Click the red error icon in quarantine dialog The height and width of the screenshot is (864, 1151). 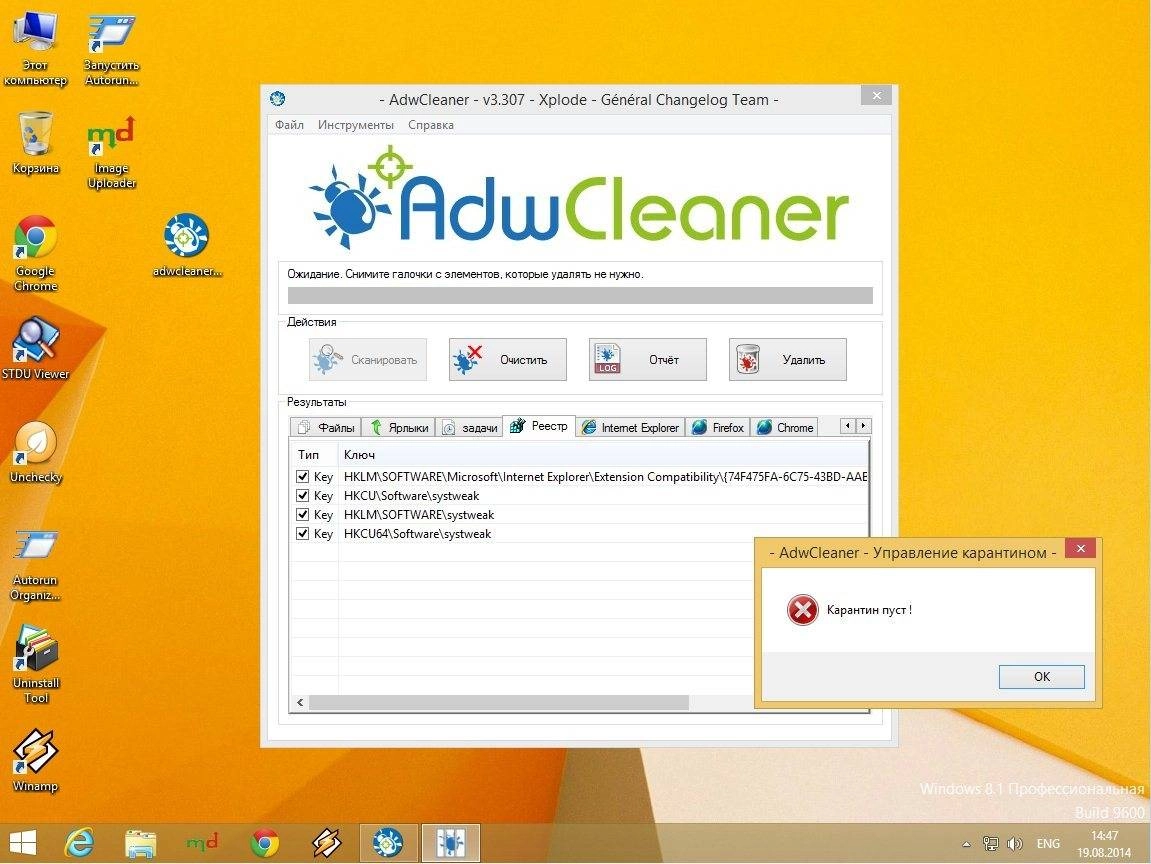coord(802,610)
